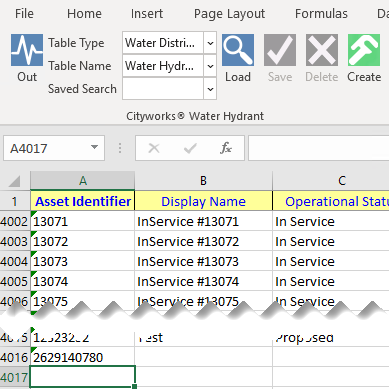The width and height of the screenshot is (389, 389).
Task: Click cell with asset 13074
Action: tap(83, 281)
